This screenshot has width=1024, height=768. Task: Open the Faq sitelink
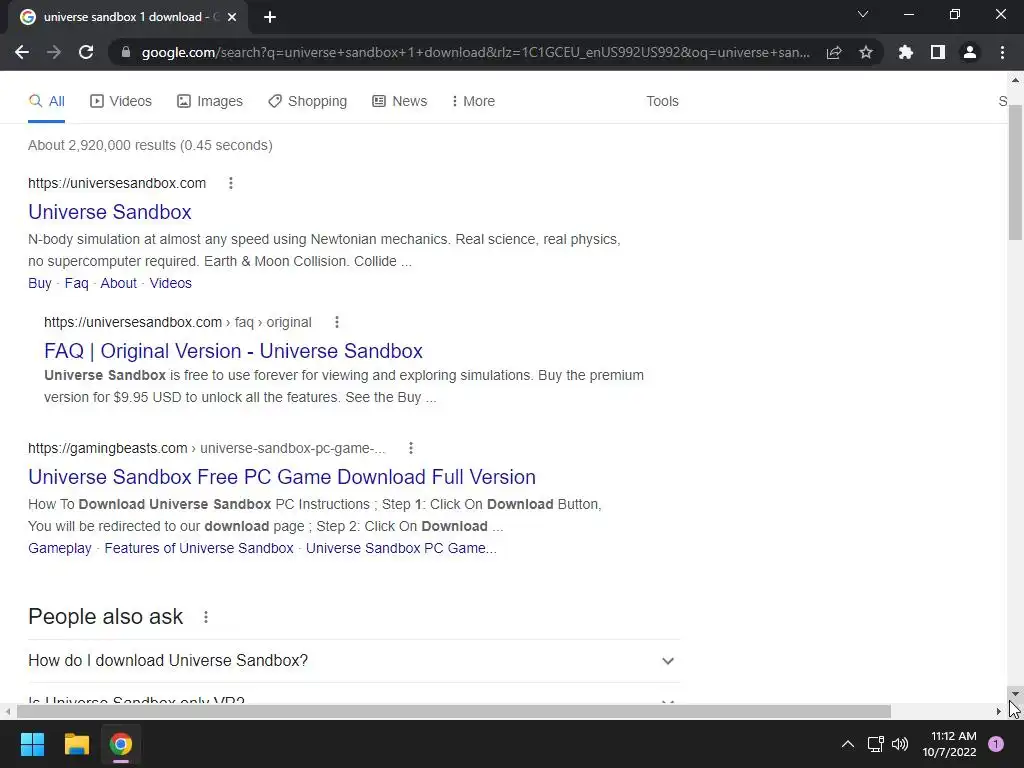click(76, 283)
